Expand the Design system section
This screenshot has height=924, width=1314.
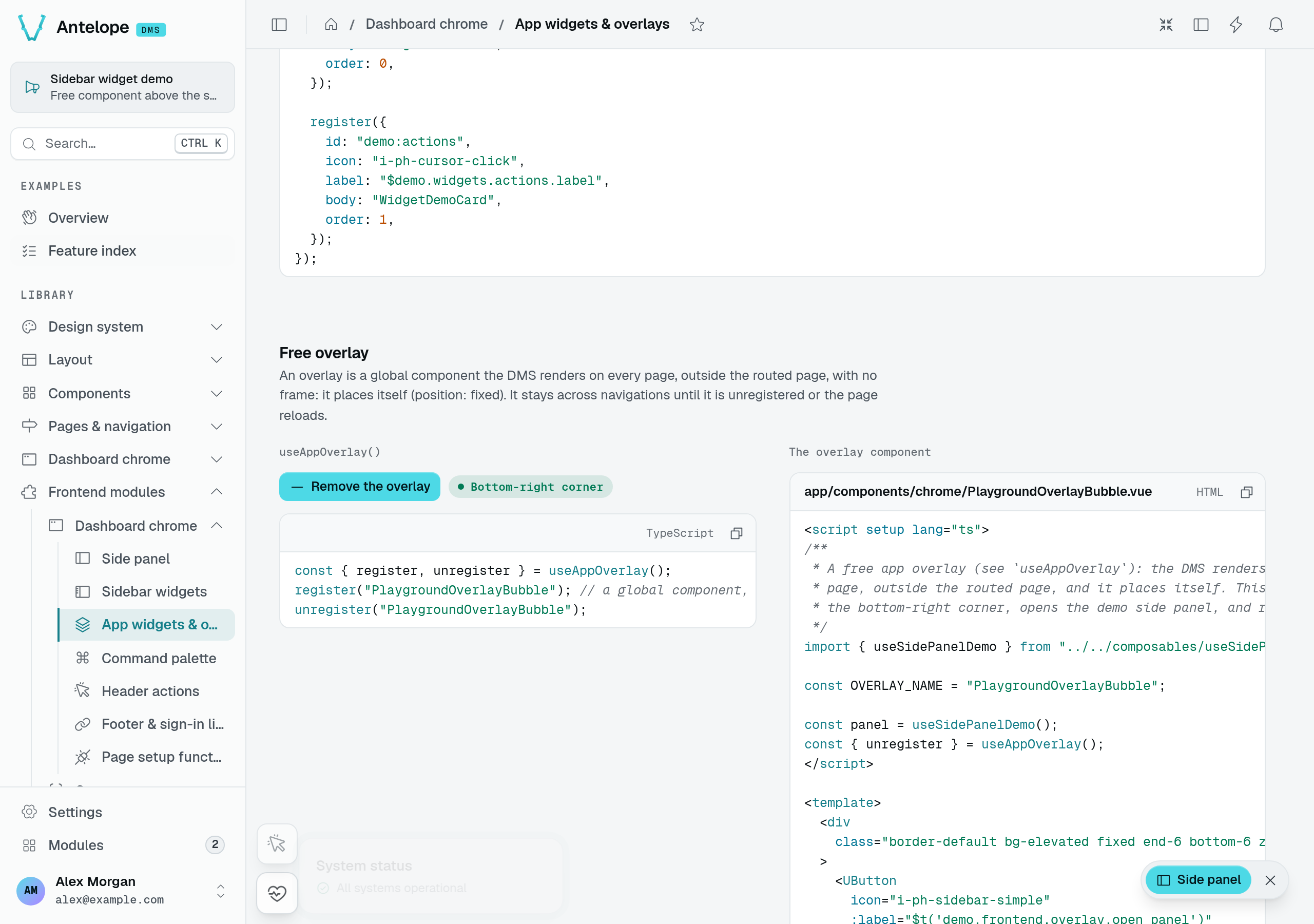123,326
